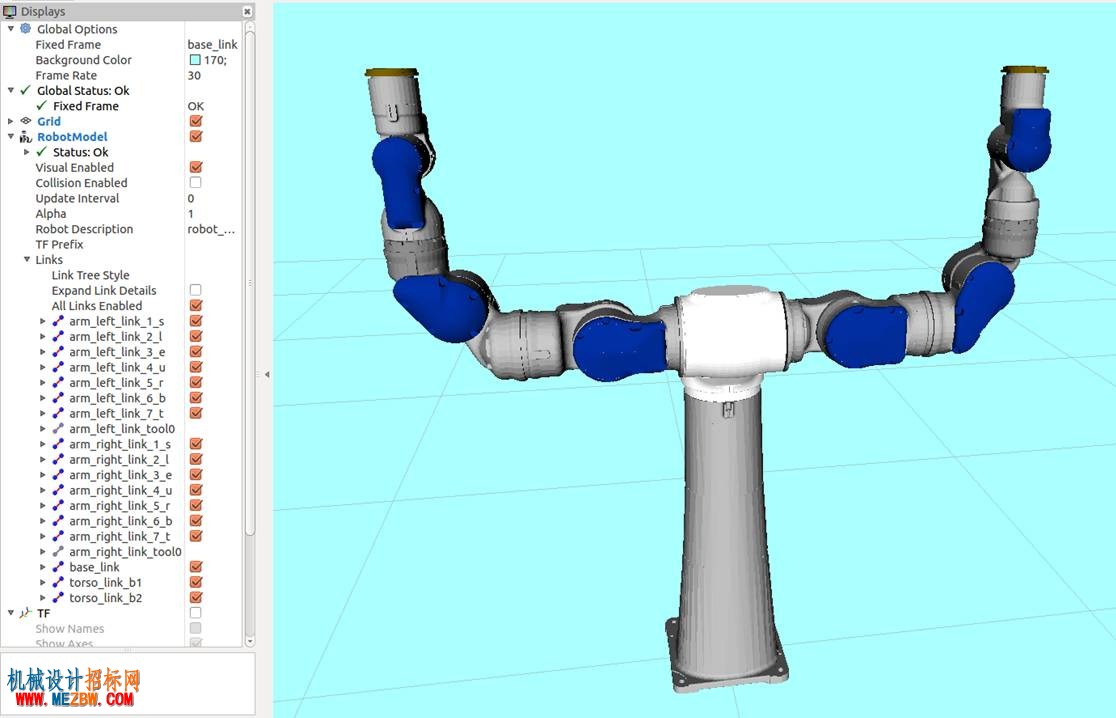Screen dimensions: 1116x718
Task: Click the arm_right_link_4_u link icon
Action: (58, 490)
